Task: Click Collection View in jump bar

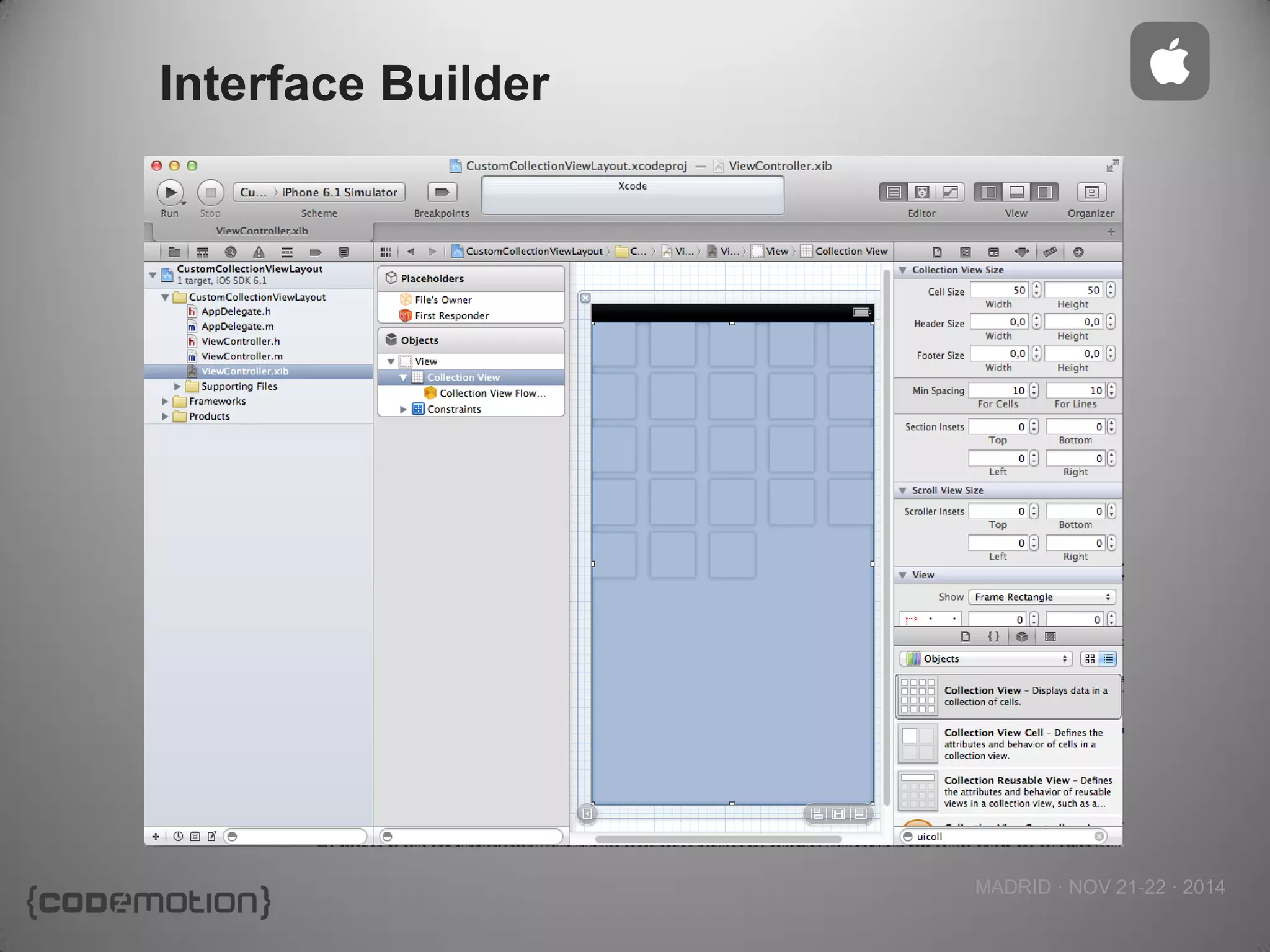Action: 844,252
